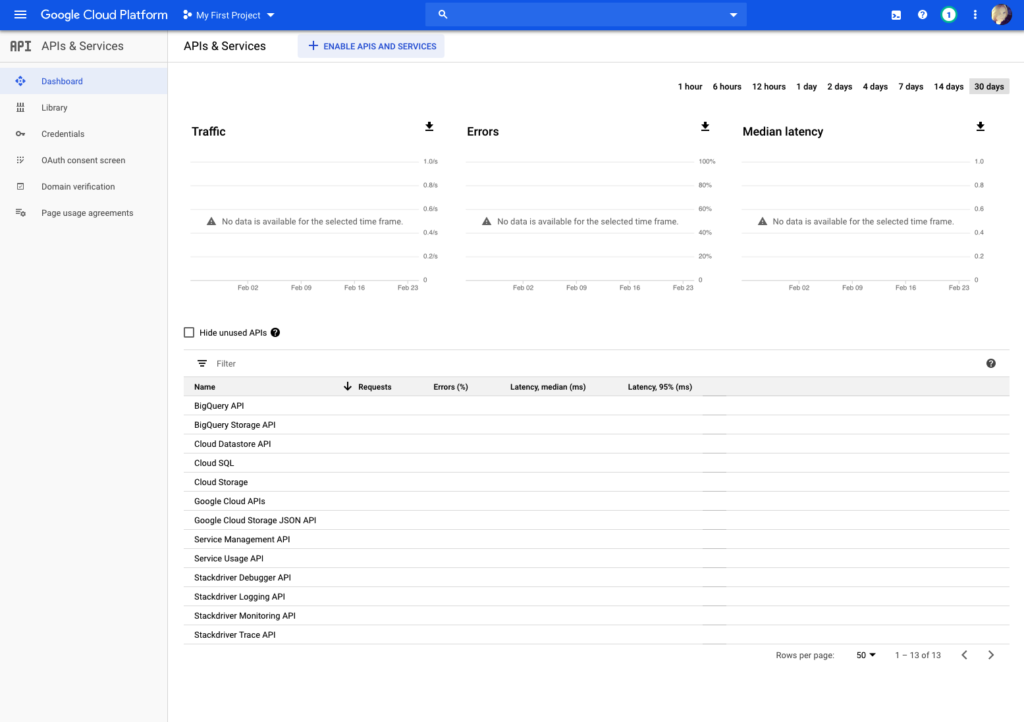Click the Dashboard sidebar icon
This screenshot has height=722, width=1024.
pyautogui.click(x=20, y=81)
